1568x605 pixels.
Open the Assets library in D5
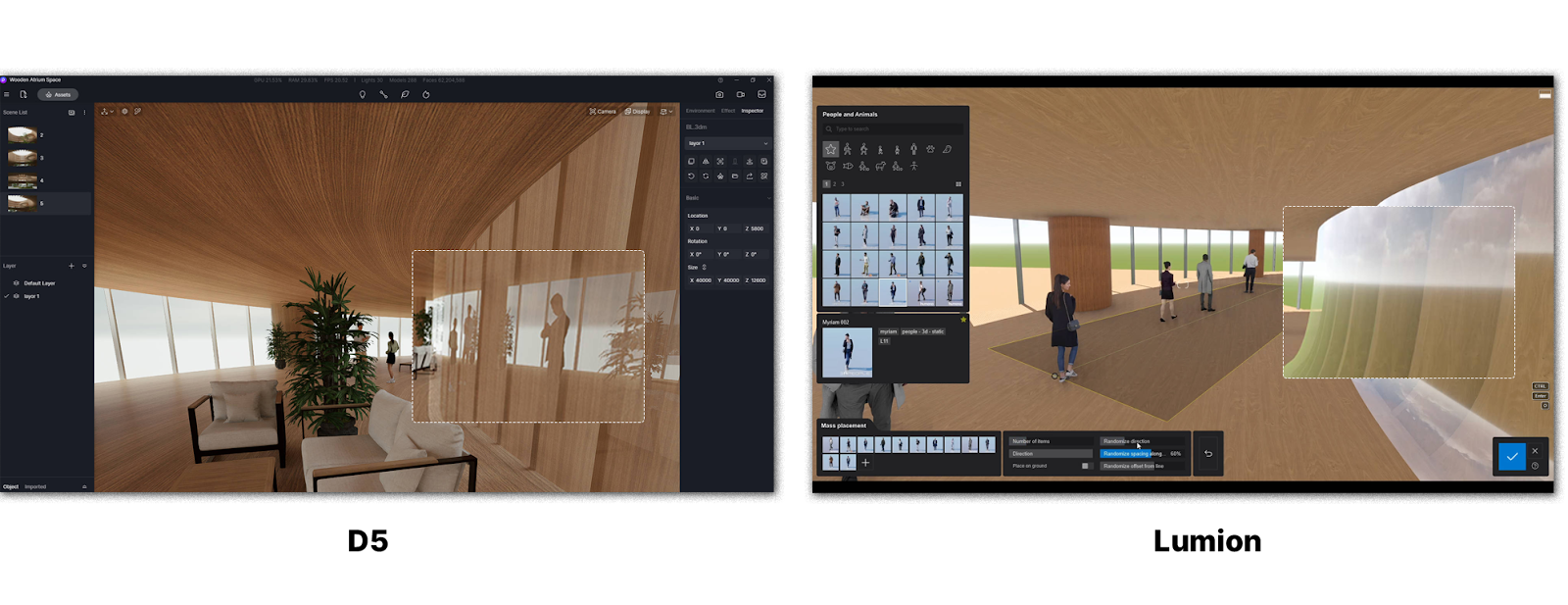(58, 95)
